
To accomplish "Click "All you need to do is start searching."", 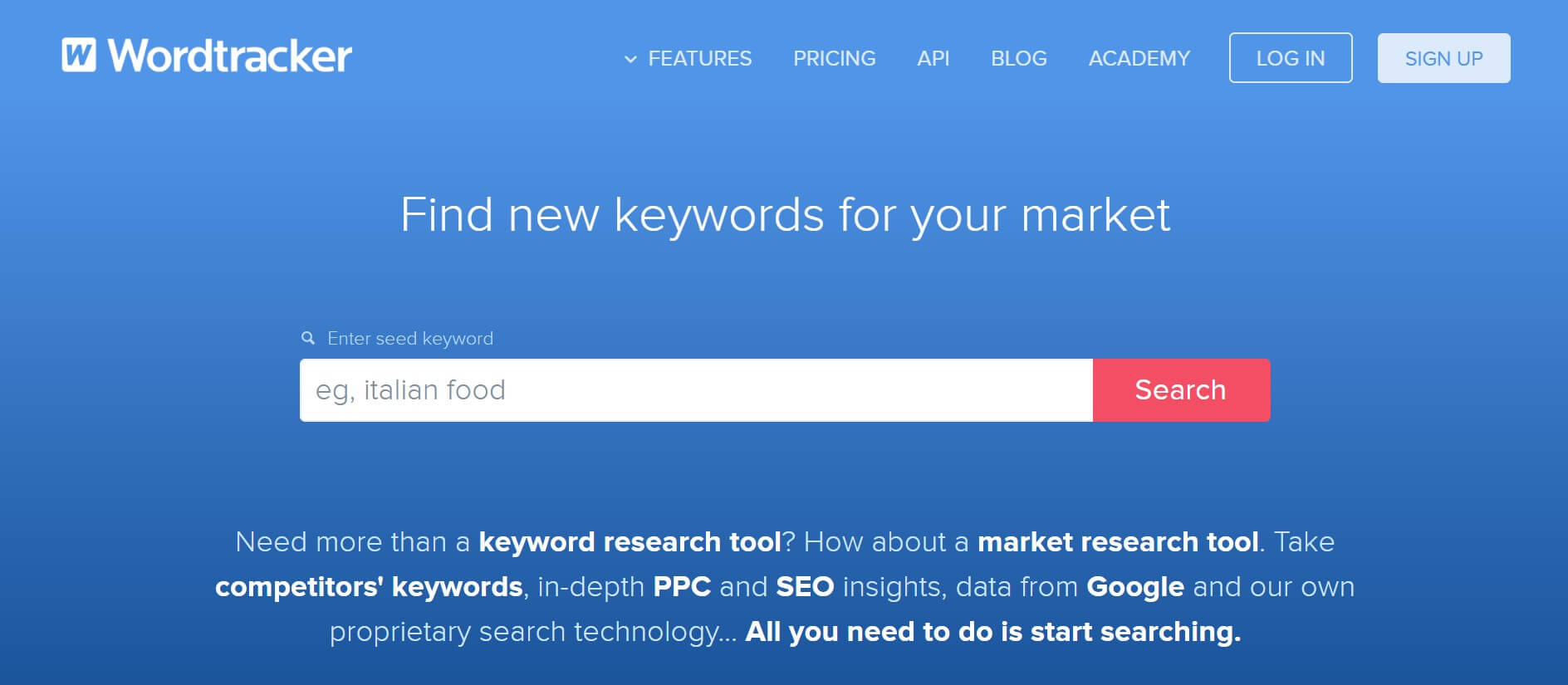I will [x=992, y=632].
